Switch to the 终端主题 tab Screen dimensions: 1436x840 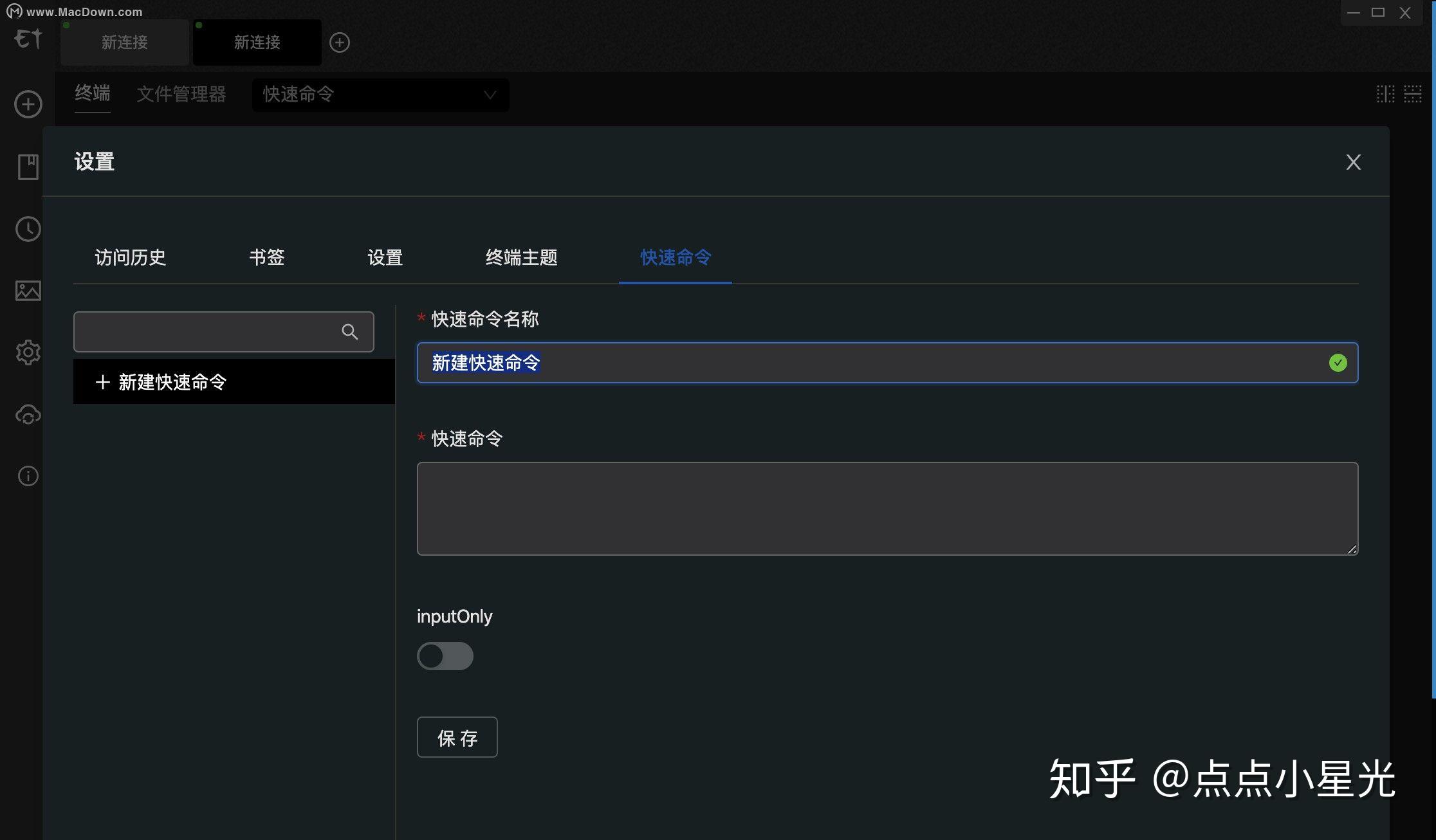[x=522, y=257]
